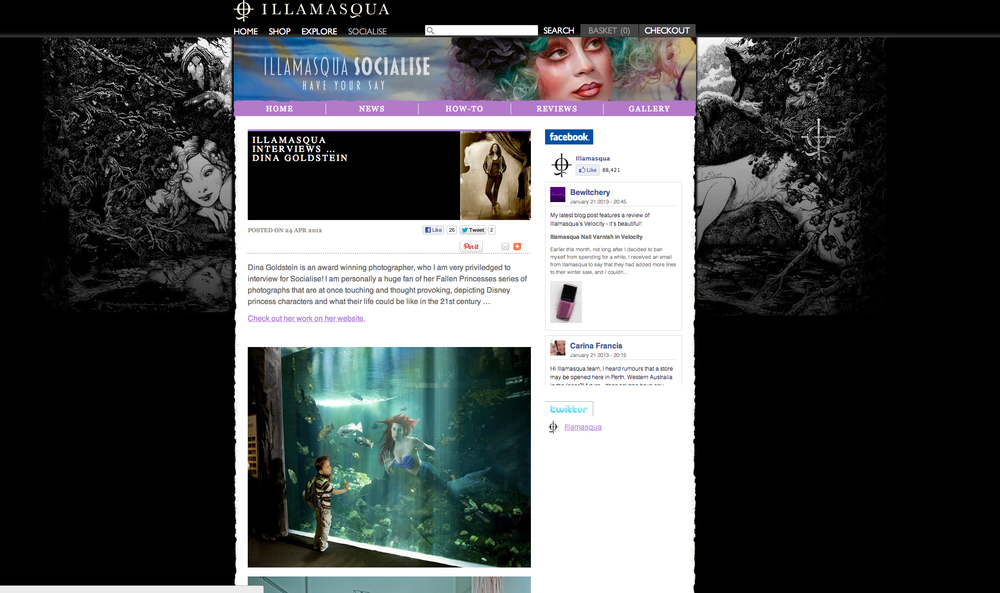This screenshot has width=1000, height=593.
Task: Click the article title Illamasqua Interviews Dina Goldstein
Action: pos(300,149)
